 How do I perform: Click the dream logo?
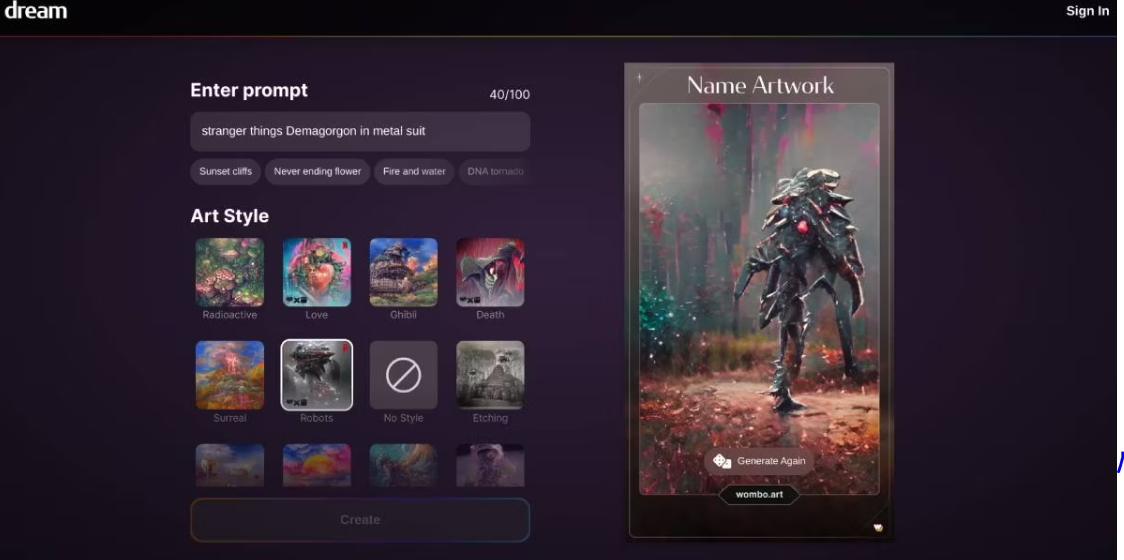point(36,11)
